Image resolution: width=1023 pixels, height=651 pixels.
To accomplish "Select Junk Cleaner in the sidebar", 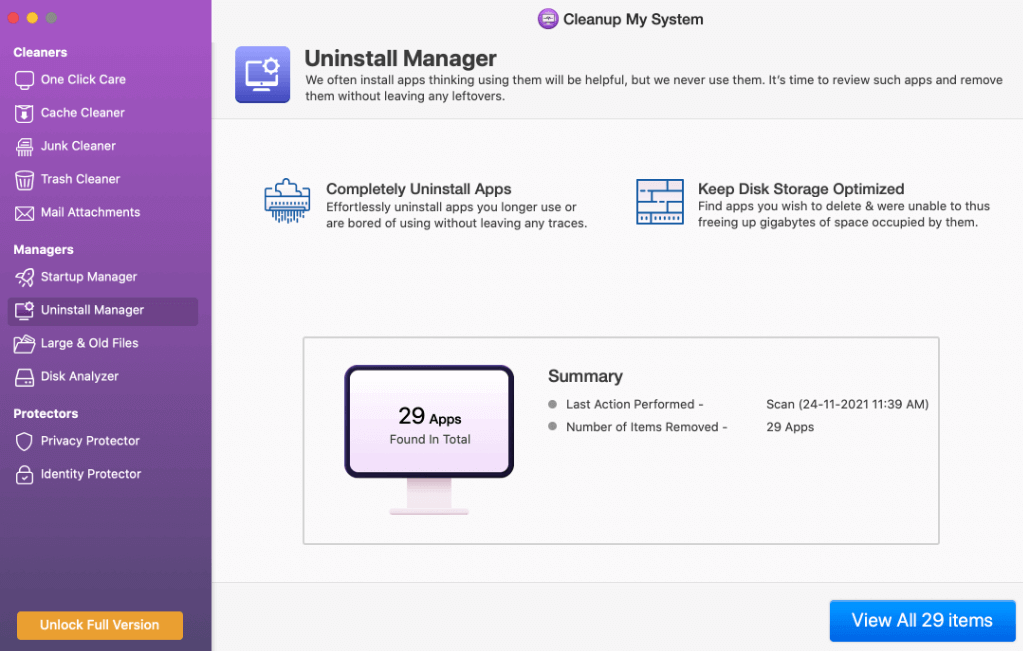I will click(103, 146).
